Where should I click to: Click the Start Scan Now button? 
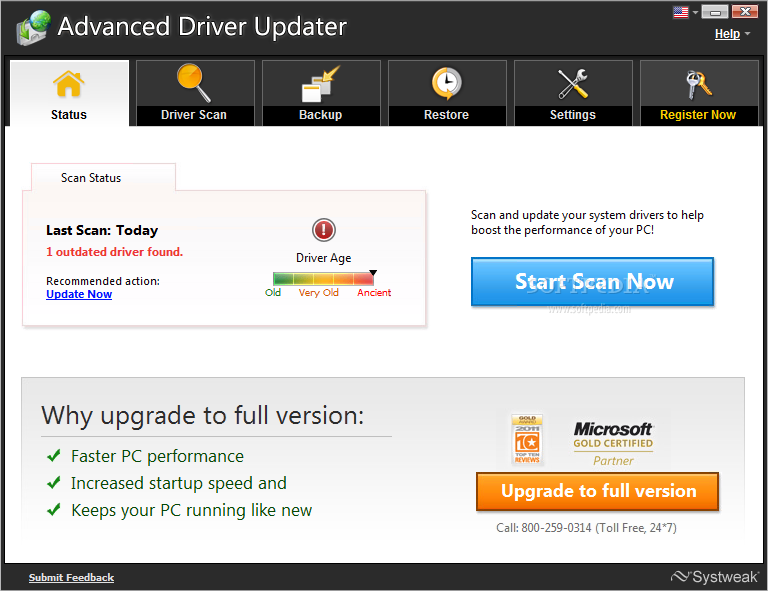tap(592, 282)
